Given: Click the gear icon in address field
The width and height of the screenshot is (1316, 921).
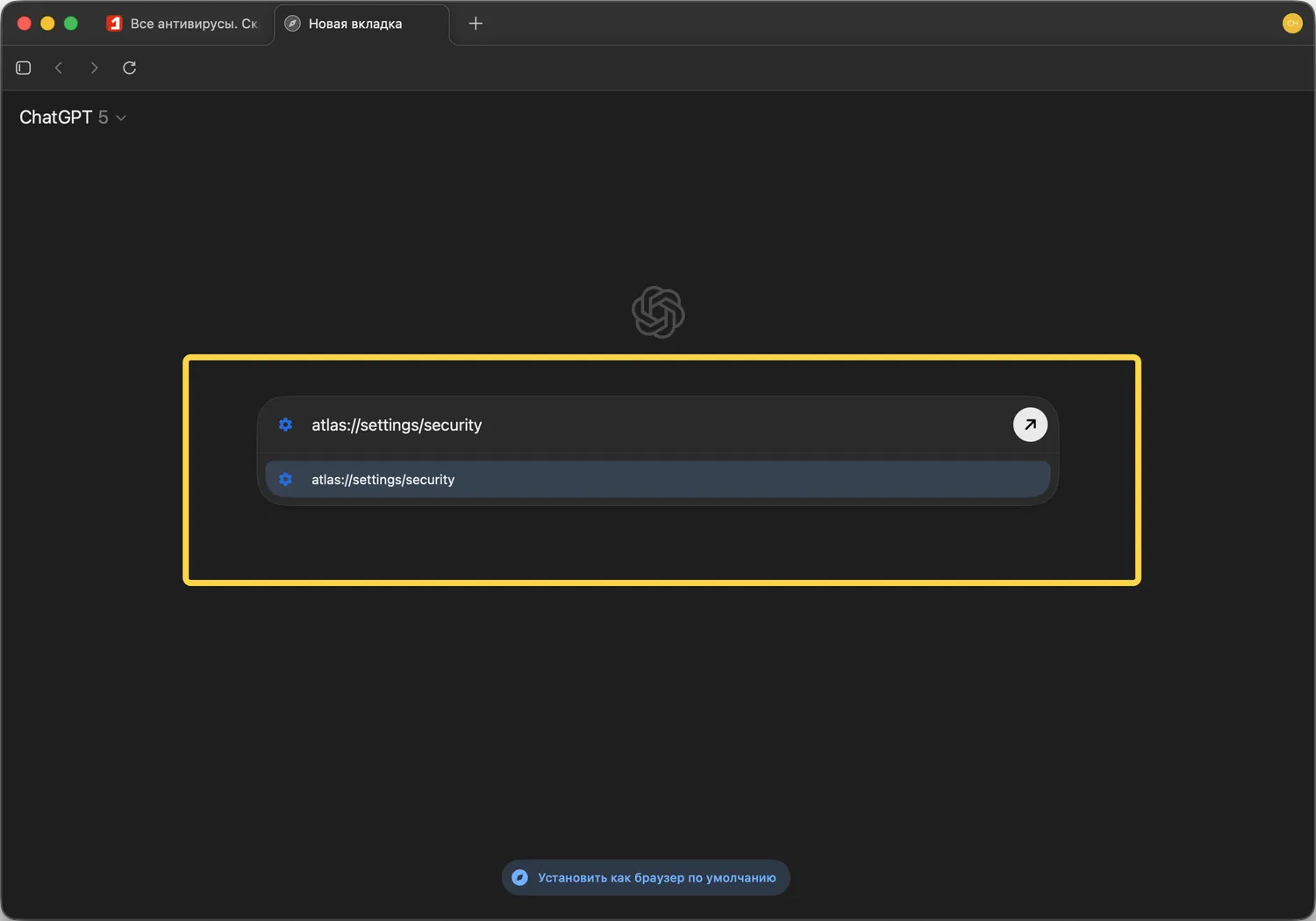Looking at the screenshot, I should coord(285,425).
